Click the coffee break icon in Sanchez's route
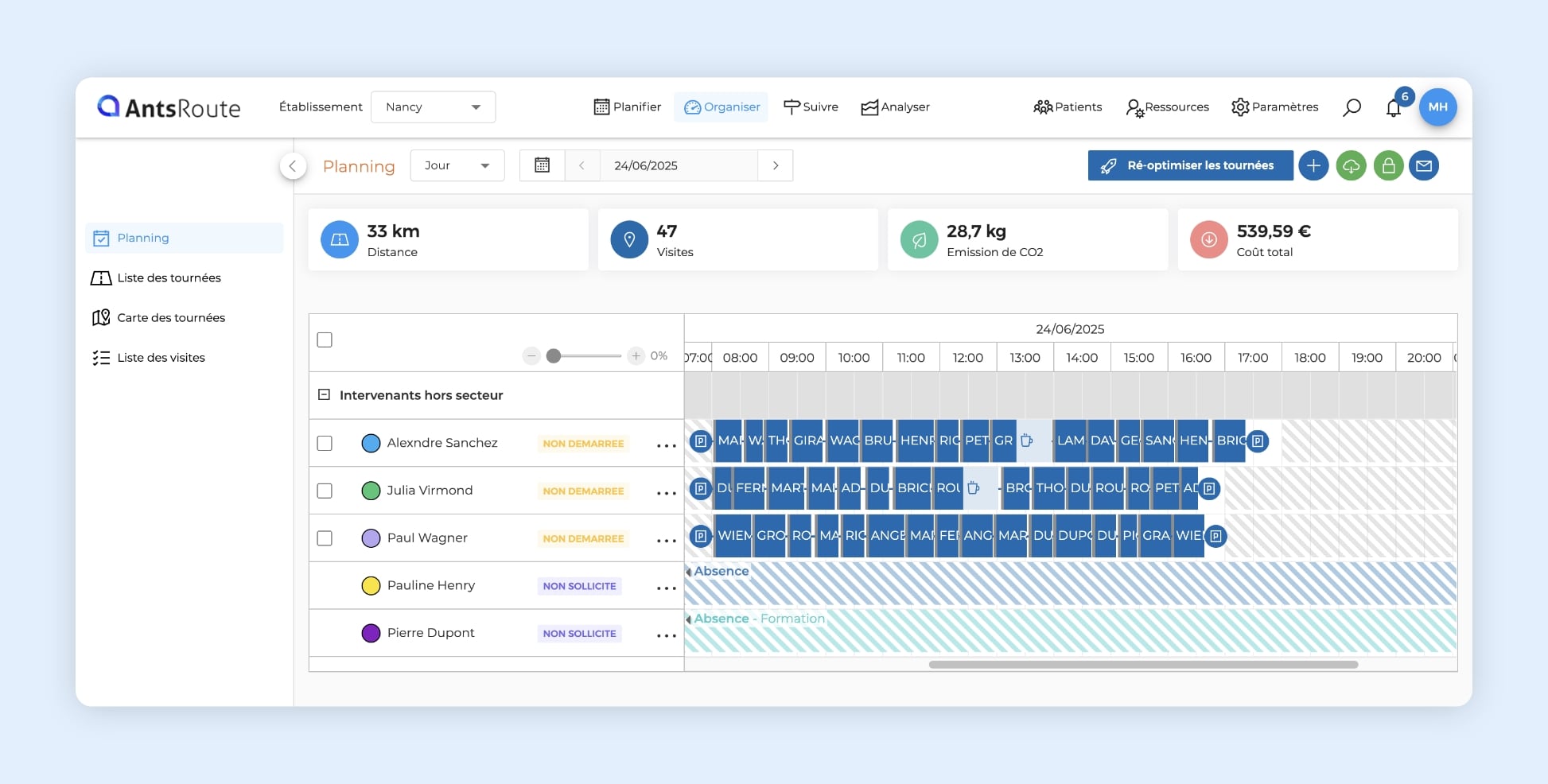Image resolution: width=1548 pixels, height=784 pixels. 1027,441
